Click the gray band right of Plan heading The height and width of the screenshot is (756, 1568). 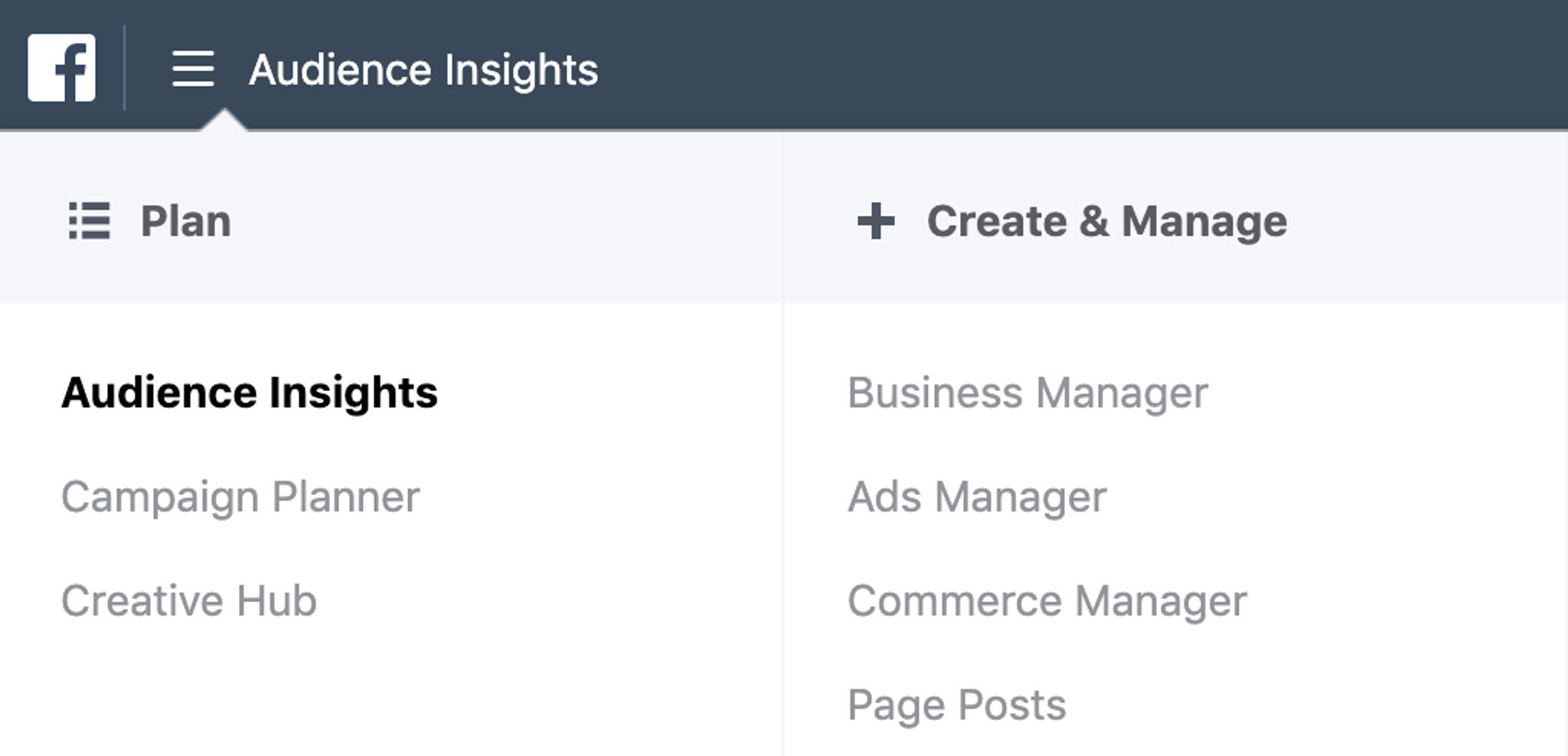point(505,221)
